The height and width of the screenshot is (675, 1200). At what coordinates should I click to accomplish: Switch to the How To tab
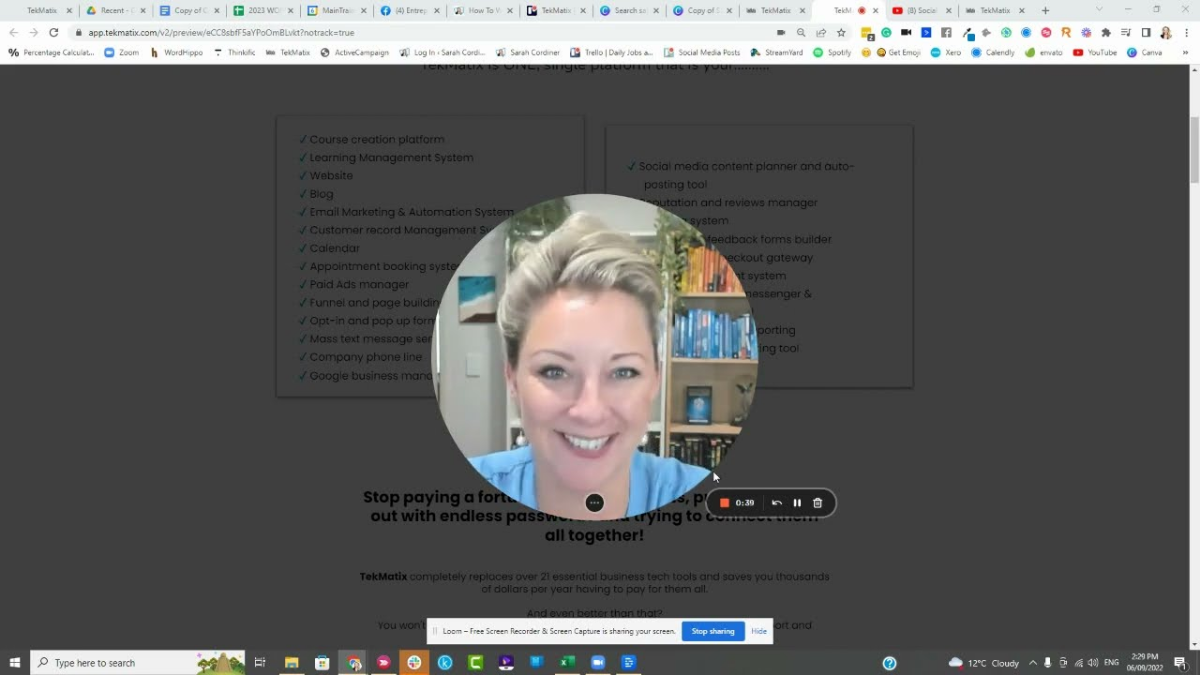pos(482,10)
